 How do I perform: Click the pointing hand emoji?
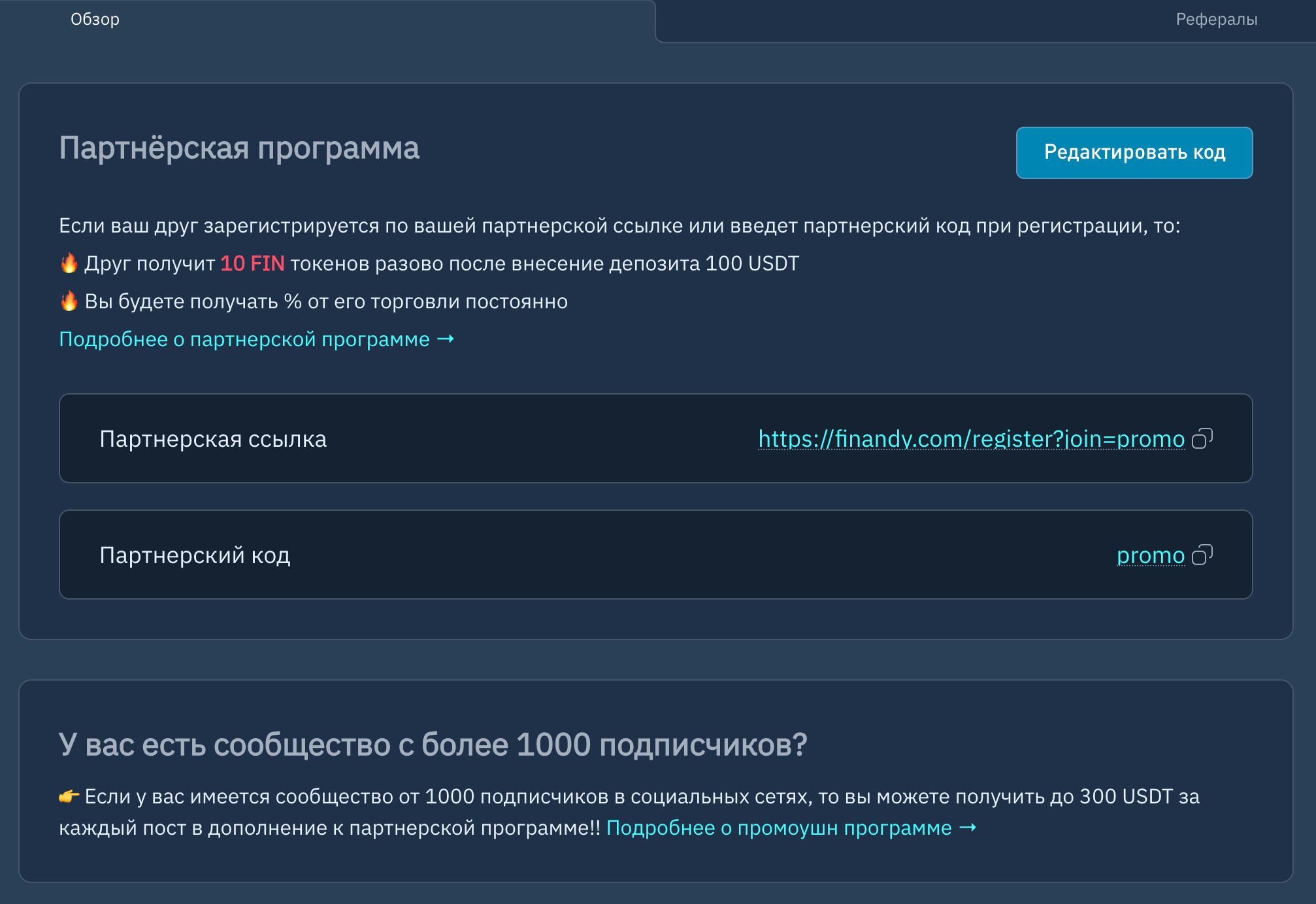(x=69, y=796)
